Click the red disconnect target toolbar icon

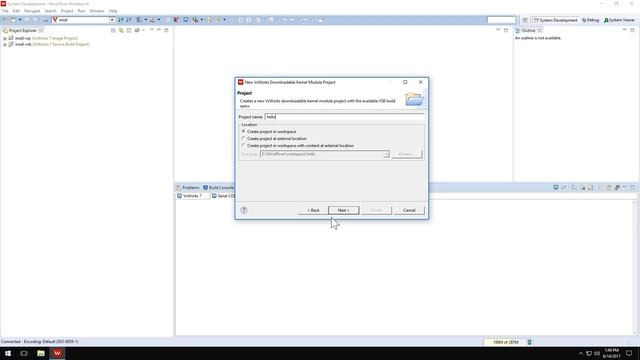[176, 20]
